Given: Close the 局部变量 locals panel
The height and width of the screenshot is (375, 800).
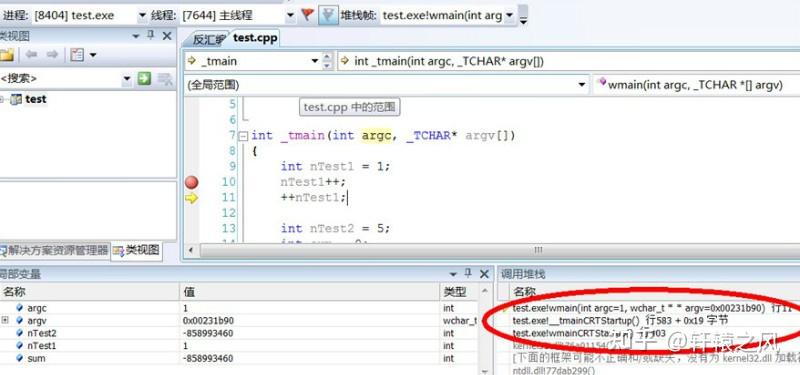Looking at the screenshot, I should [484, 274].
